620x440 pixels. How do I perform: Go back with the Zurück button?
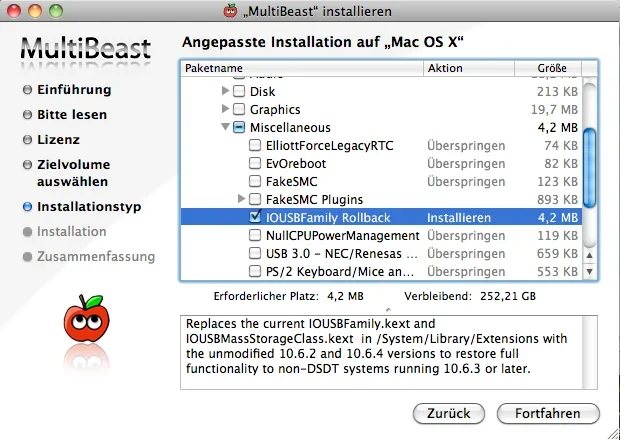tap(449, 413)
